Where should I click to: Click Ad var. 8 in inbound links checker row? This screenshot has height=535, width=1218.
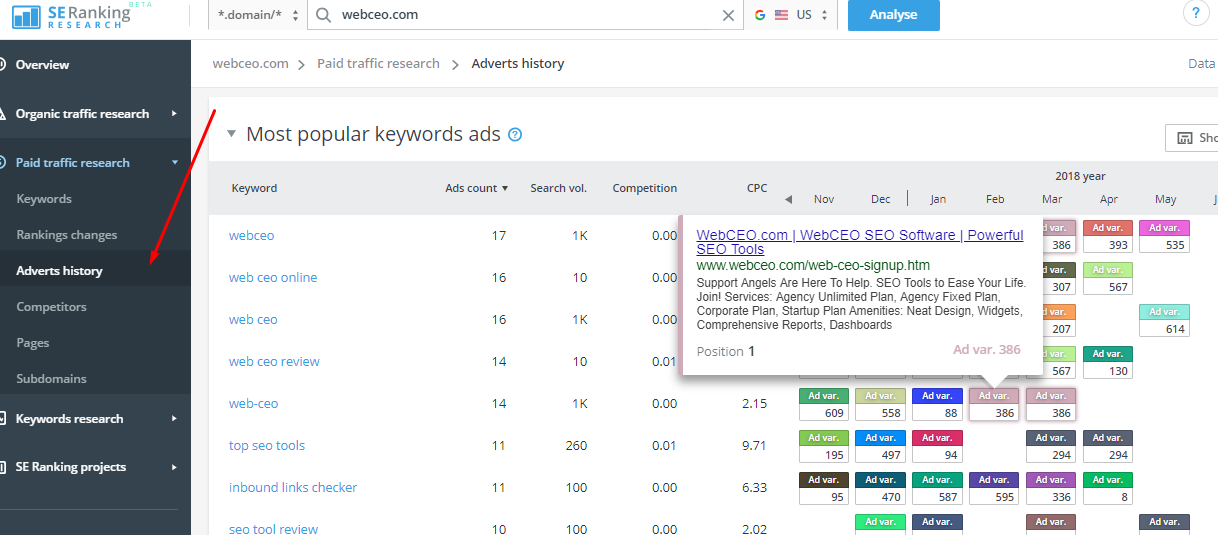coord(1109,488)
